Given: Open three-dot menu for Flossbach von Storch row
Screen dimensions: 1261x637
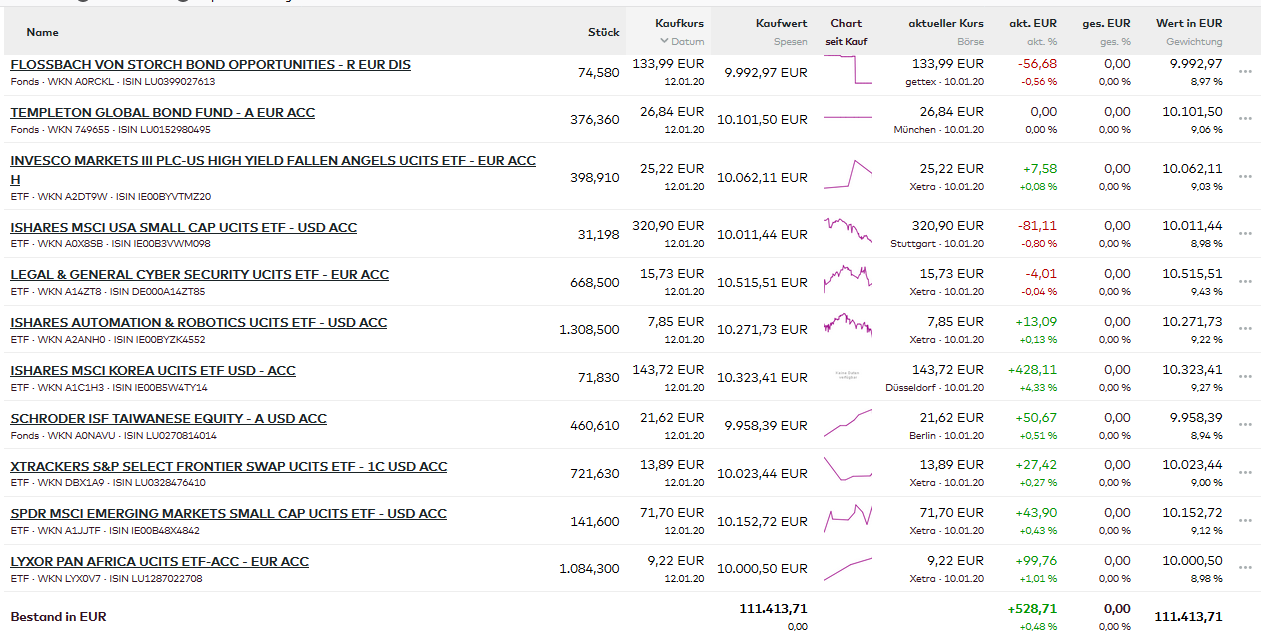Looking at the screenshot, I should [x=1245, y=72].
